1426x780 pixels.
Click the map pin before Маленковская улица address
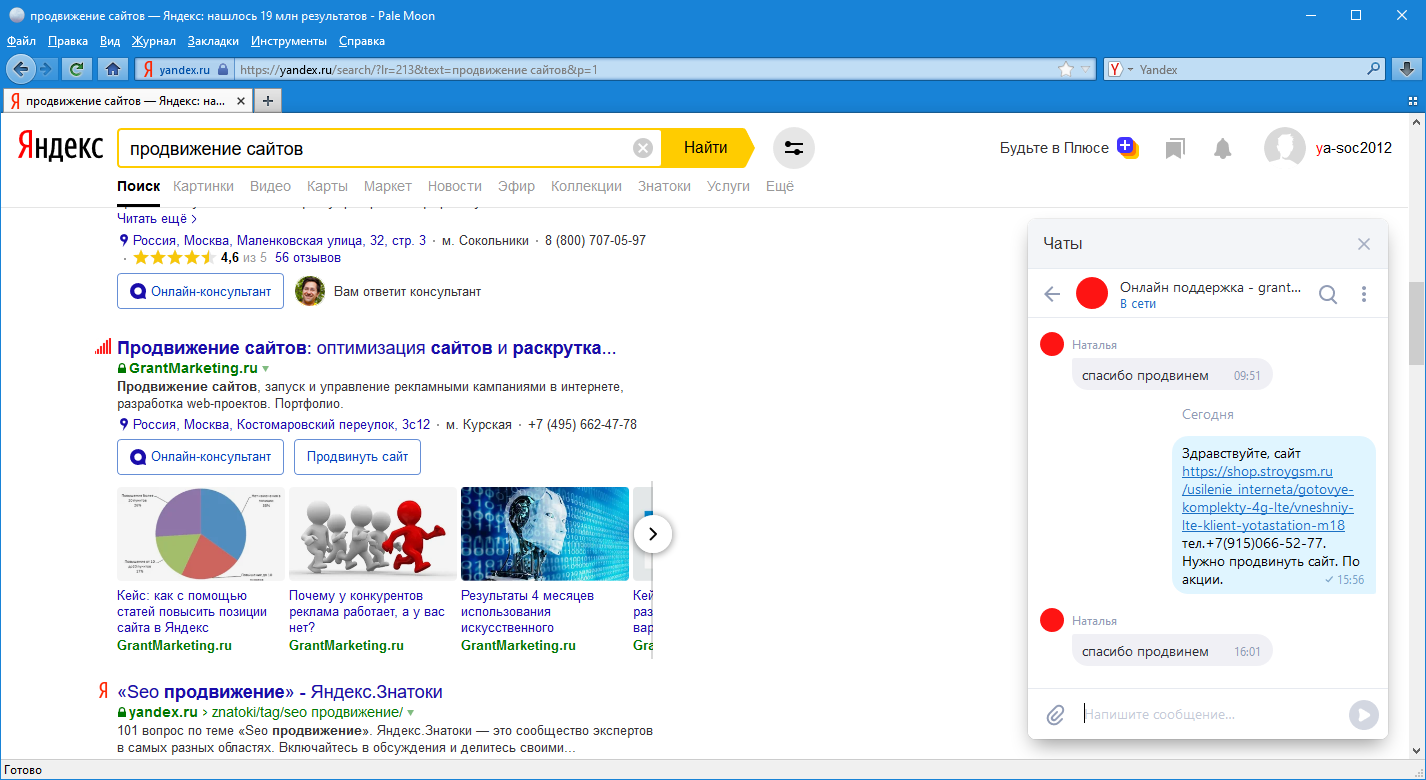pos(124,241)
